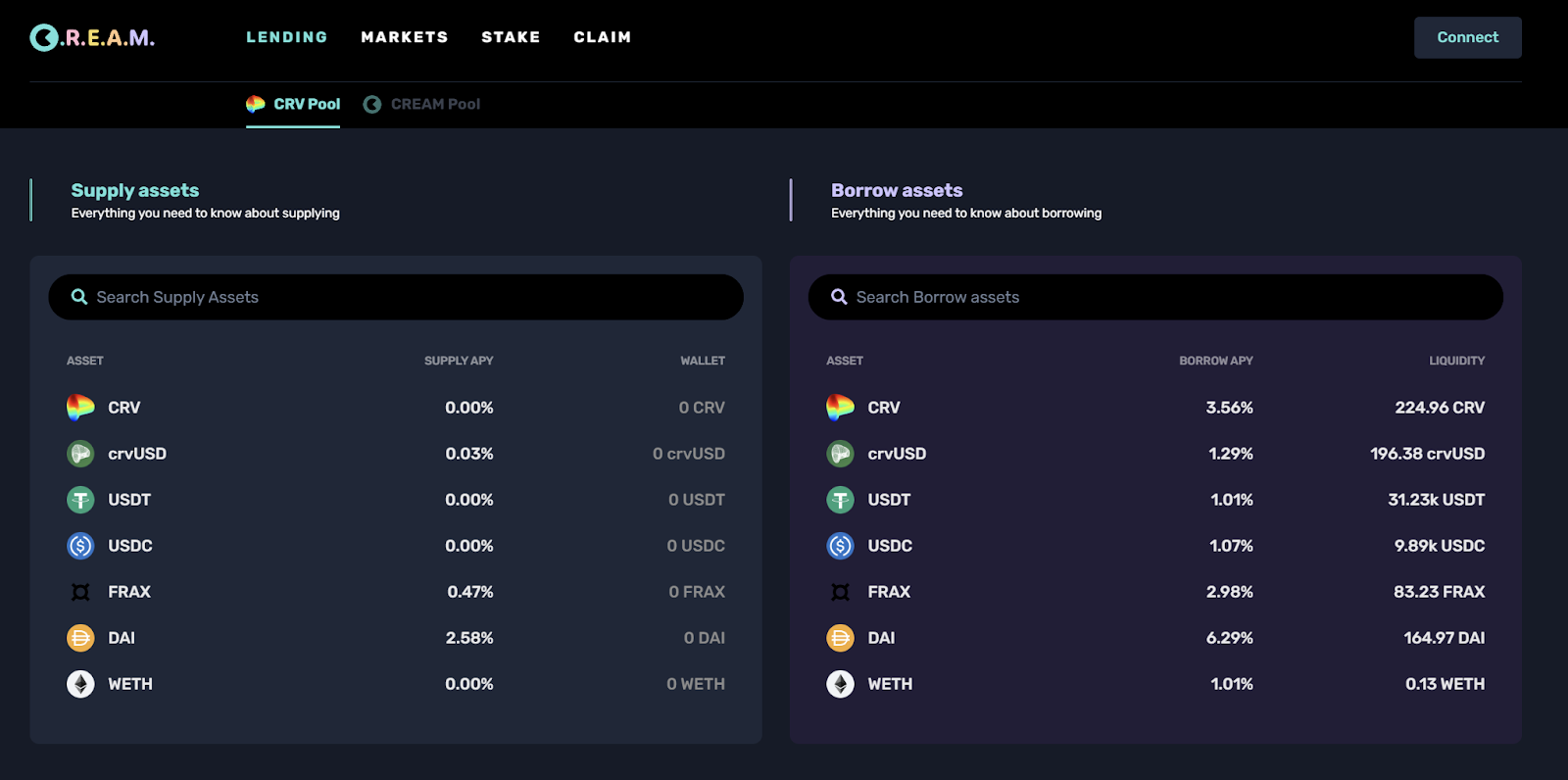Click the DAI icon in Borrow assets
Screen dimensions: 1568x780
click(x=840, y=638)
